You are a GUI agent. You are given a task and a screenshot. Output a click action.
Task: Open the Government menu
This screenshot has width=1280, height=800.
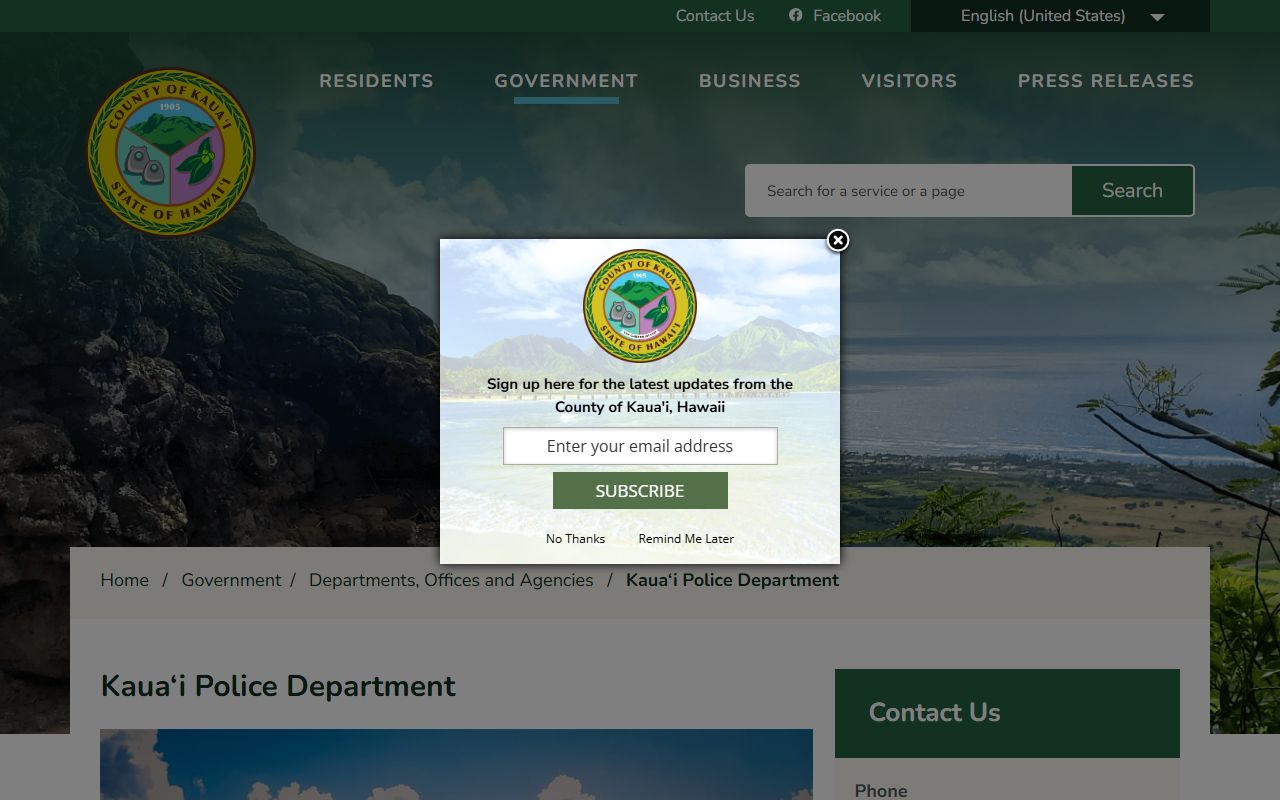566,81
